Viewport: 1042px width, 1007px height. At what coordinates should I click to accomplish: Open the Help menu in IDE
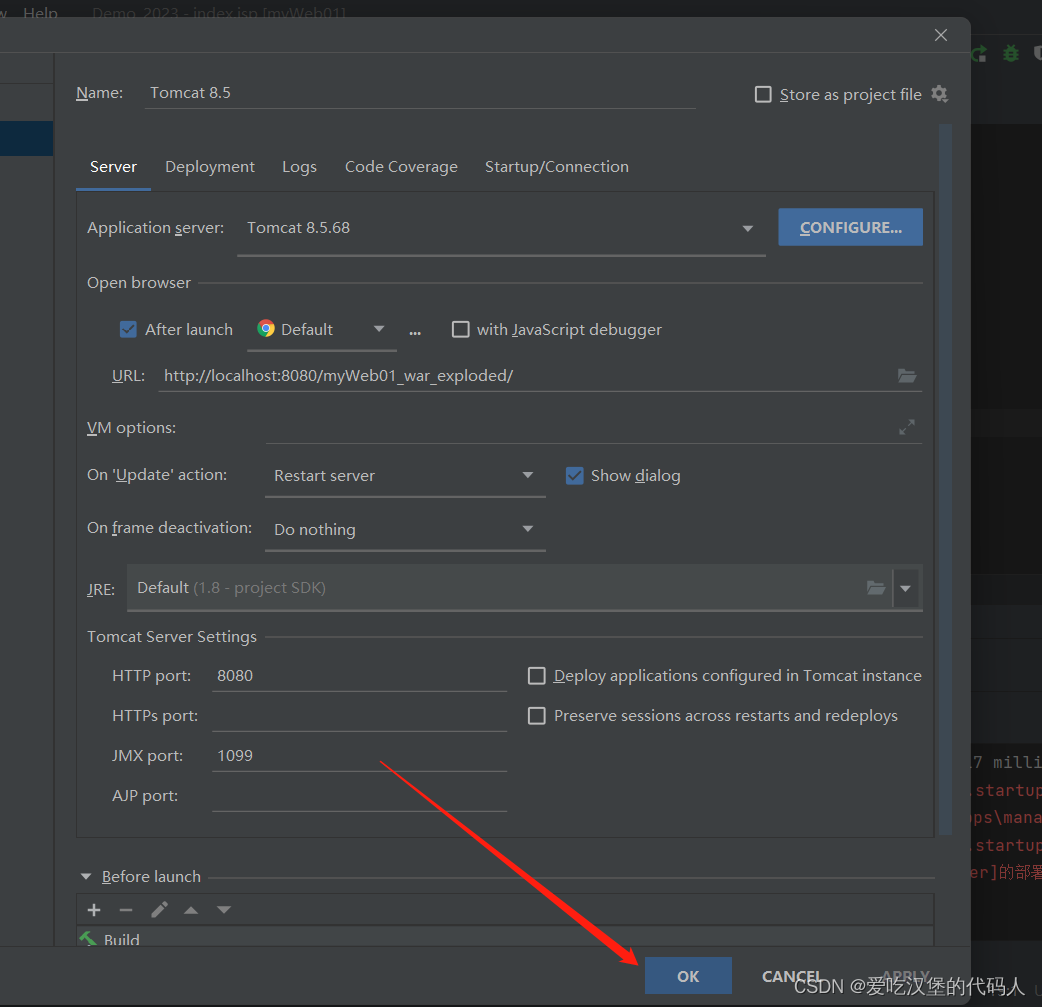[x=41, y=11]
